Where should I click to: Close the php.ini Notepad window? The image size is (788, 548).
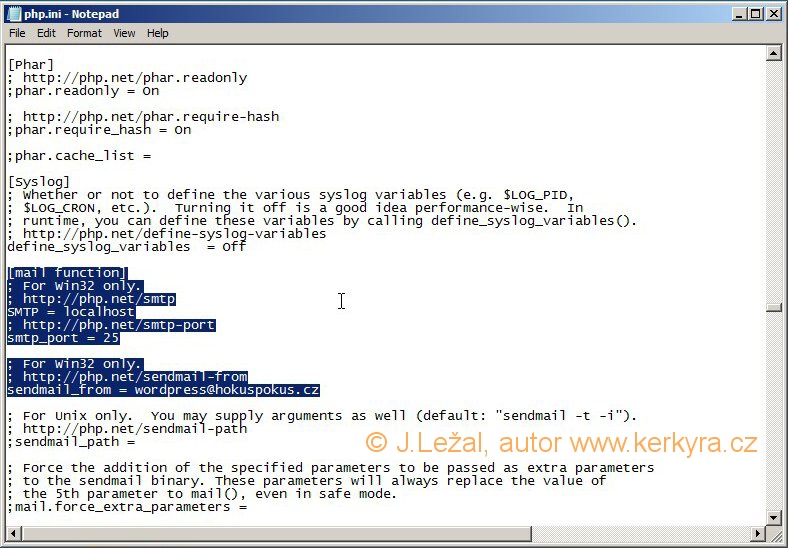[x=773, y=14]
